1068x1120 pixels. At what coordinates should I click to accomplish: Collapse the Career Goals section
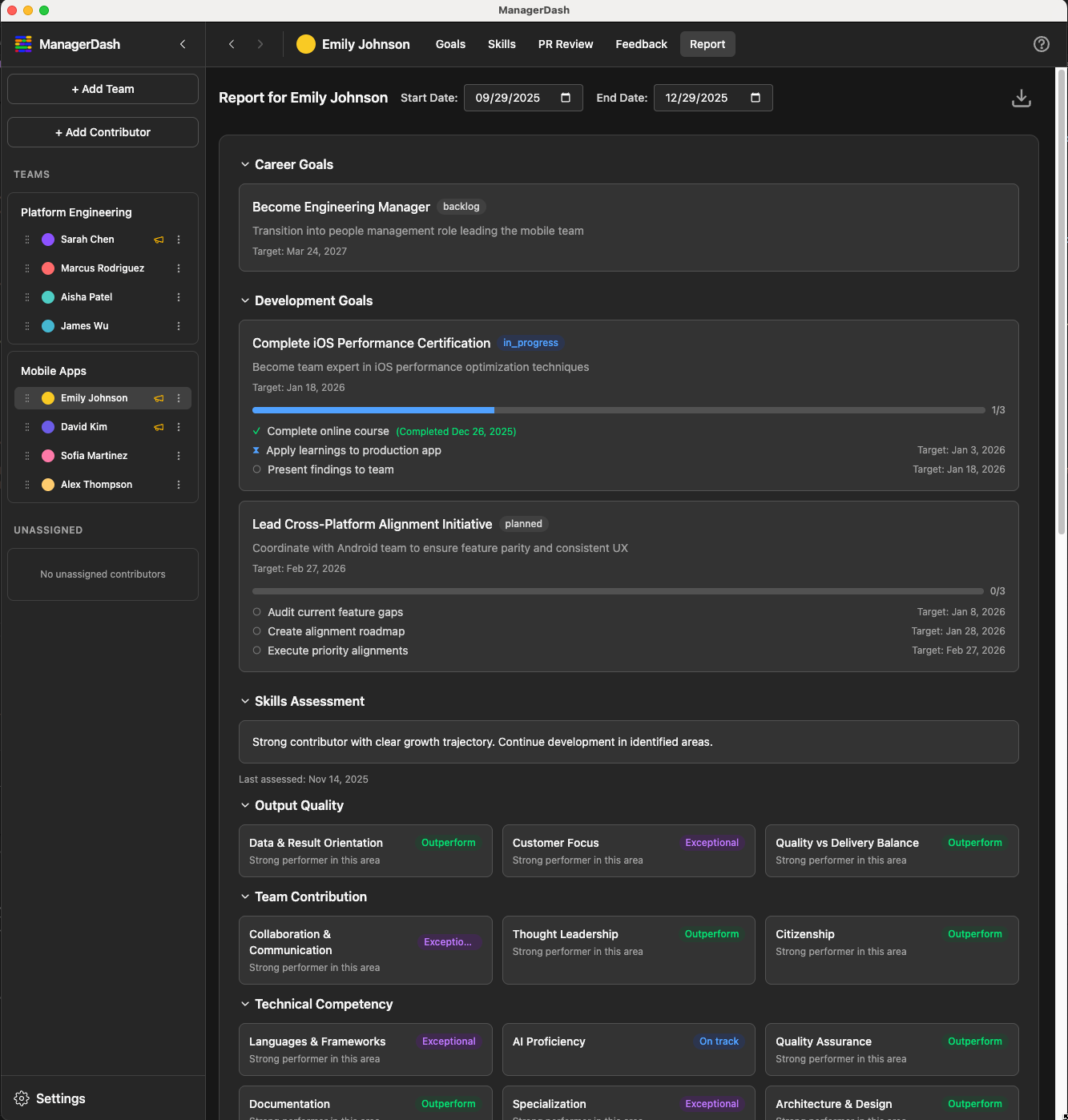pos(245,164)
